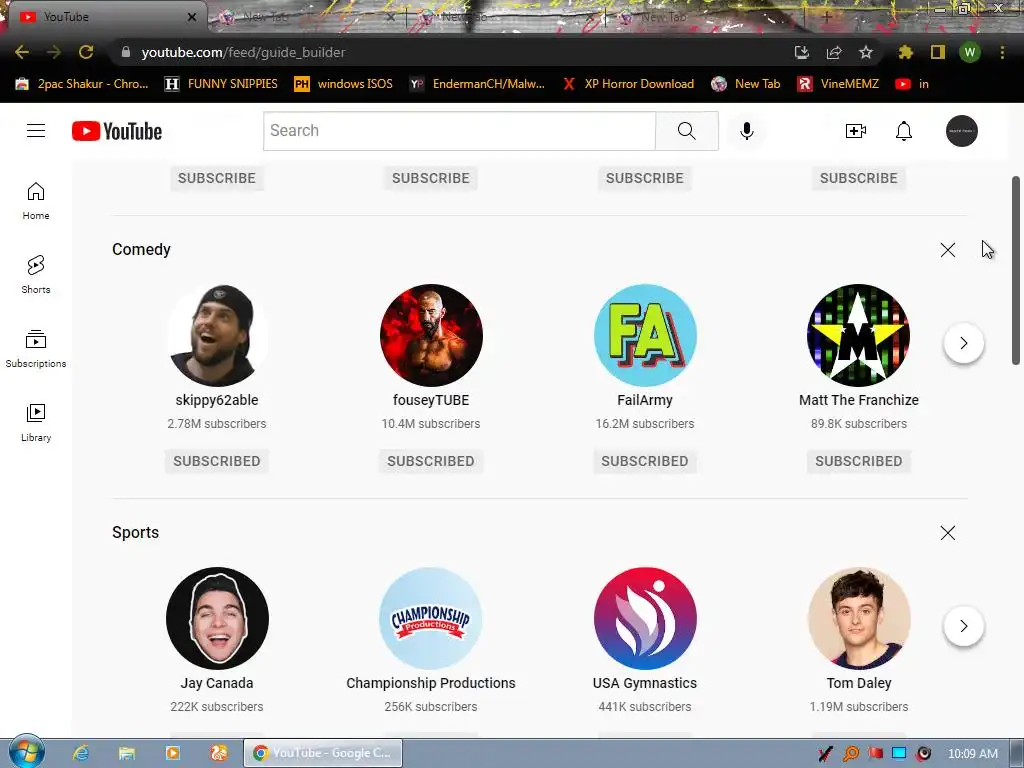
Task: Open Championship Productions channel name
Action: pyautogui.click(x=431, y=683)
